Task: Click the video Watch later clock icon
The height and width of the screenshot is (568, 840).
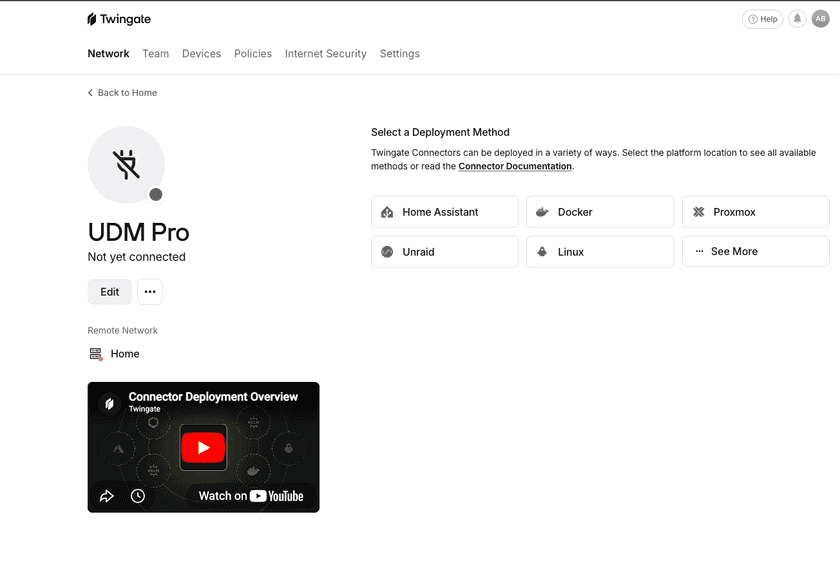Action: point(138,496)
